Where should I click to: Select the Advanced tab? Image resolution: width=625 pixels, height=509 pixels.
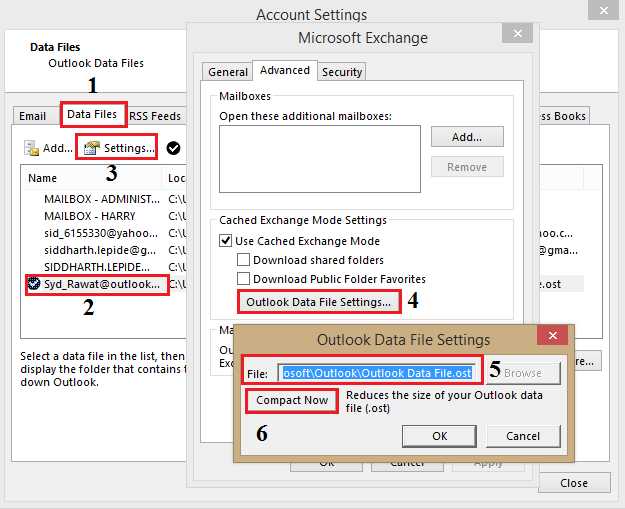click(285, 71)
